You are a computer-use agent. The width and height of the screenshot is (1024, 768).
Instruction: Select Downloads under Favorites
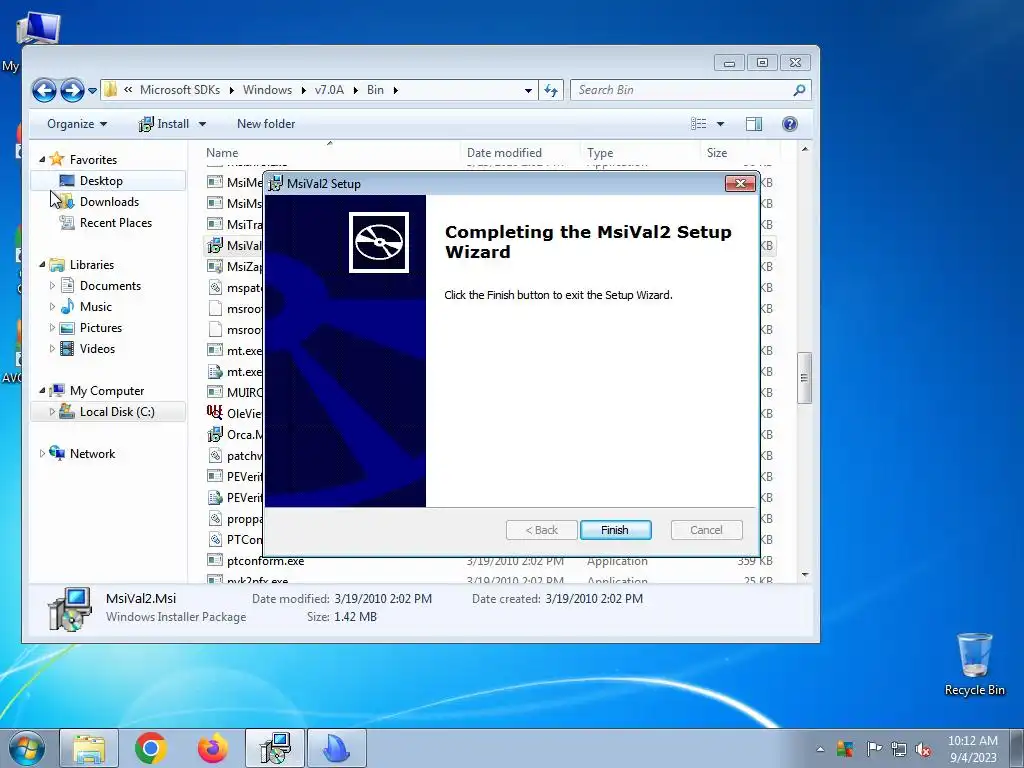point(109,202)
